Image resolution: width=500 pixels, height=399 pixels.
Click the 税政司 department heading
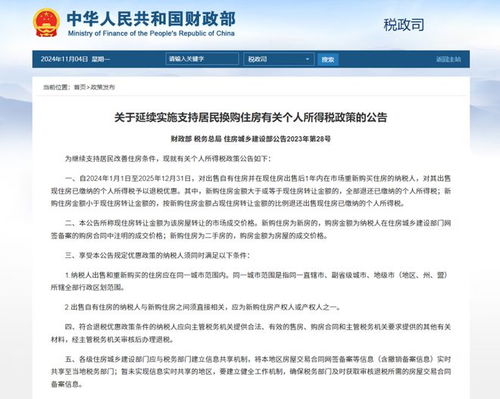(404, 25)
